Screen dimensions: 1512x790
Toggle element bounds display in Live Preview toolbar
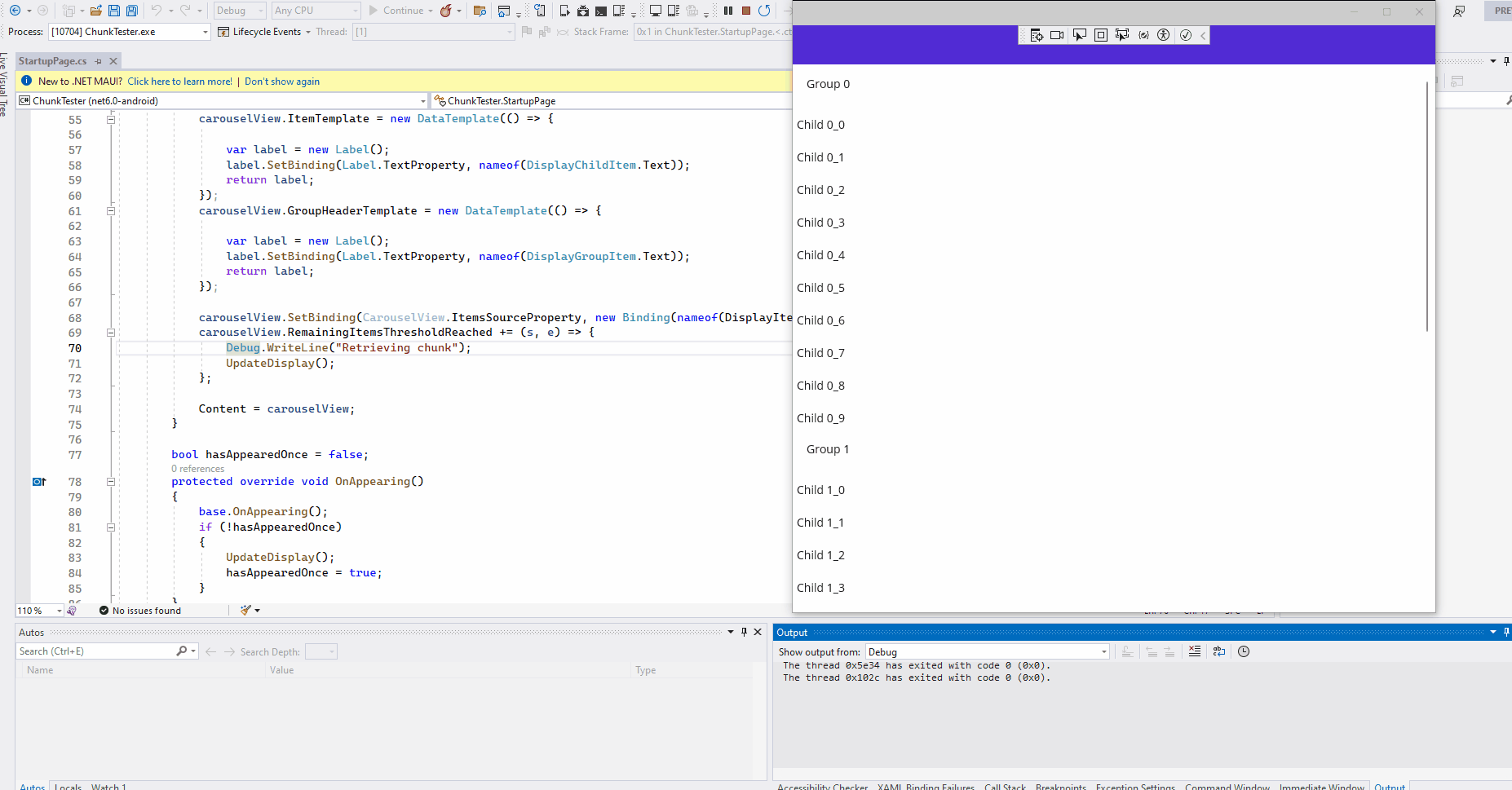point(1100,35)
